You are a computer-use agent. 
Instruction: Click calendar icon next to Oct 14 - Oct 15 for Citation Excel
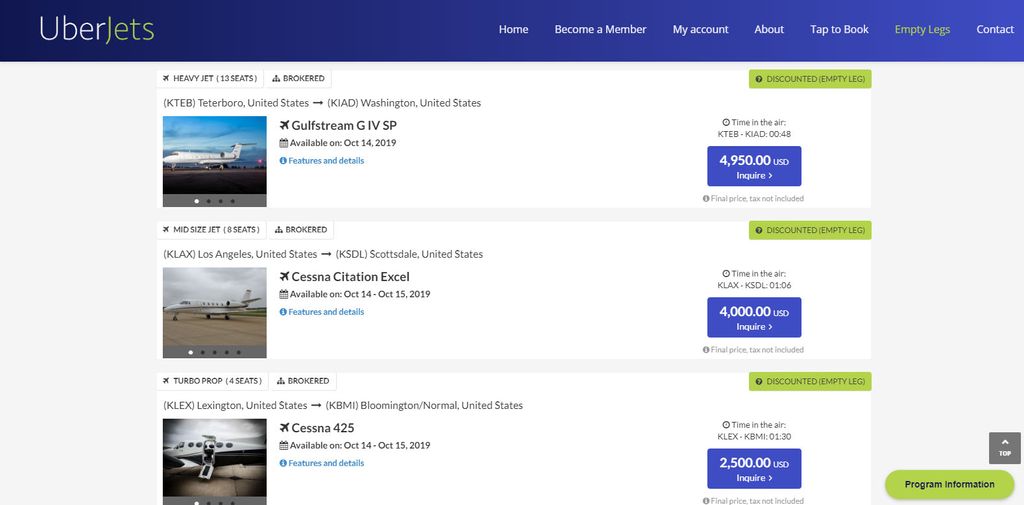tap(283, 294)
